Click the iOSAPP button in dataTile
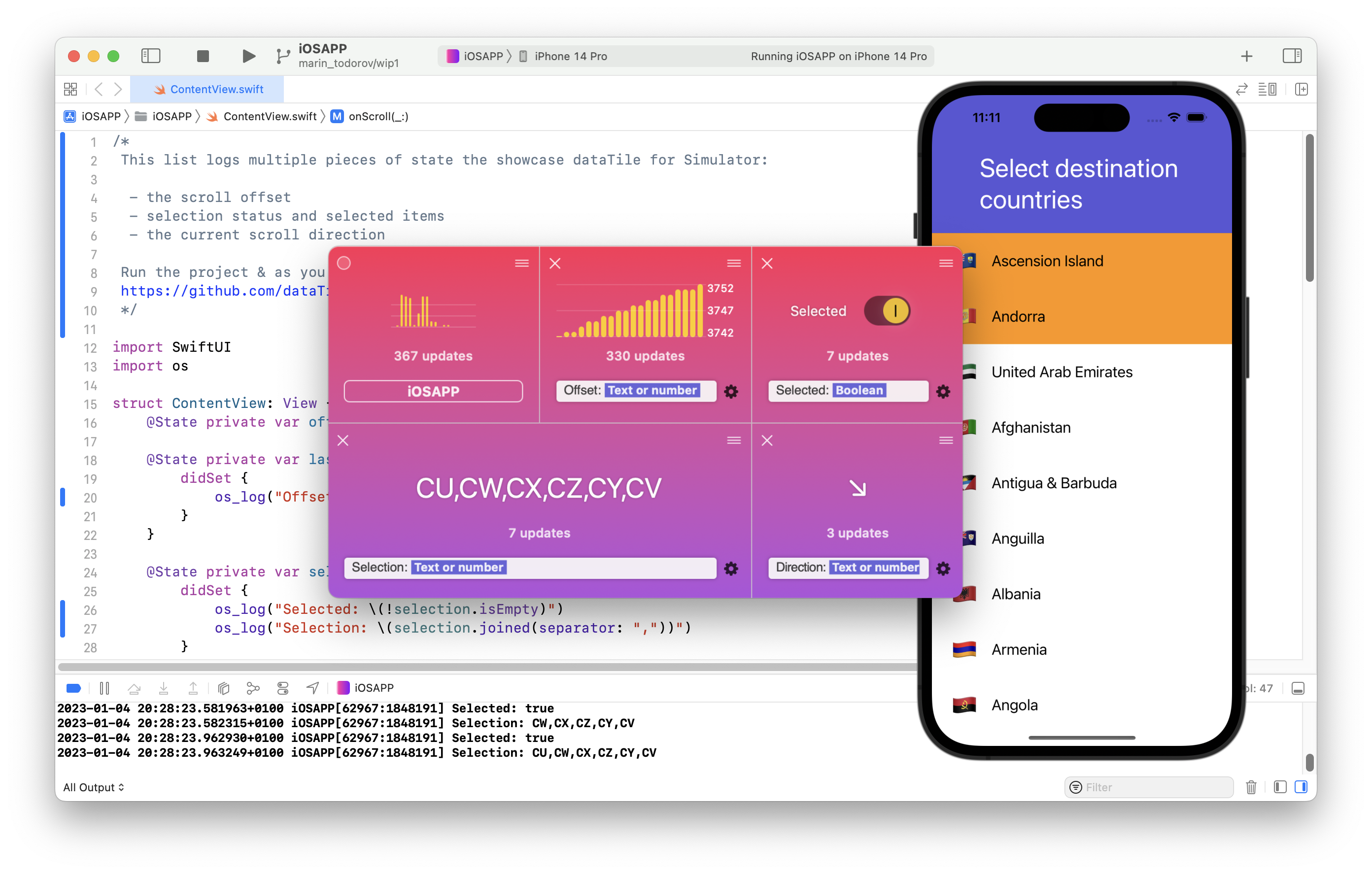The image size is (1372, 874). [x=433, y=391]
